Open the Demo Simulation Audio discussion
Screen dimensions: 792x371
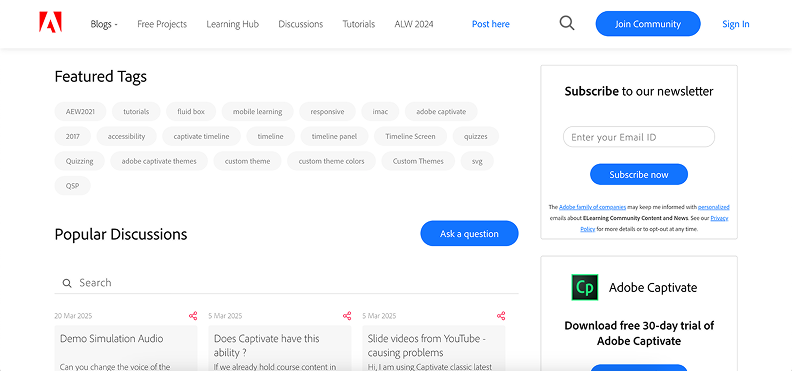112,339
